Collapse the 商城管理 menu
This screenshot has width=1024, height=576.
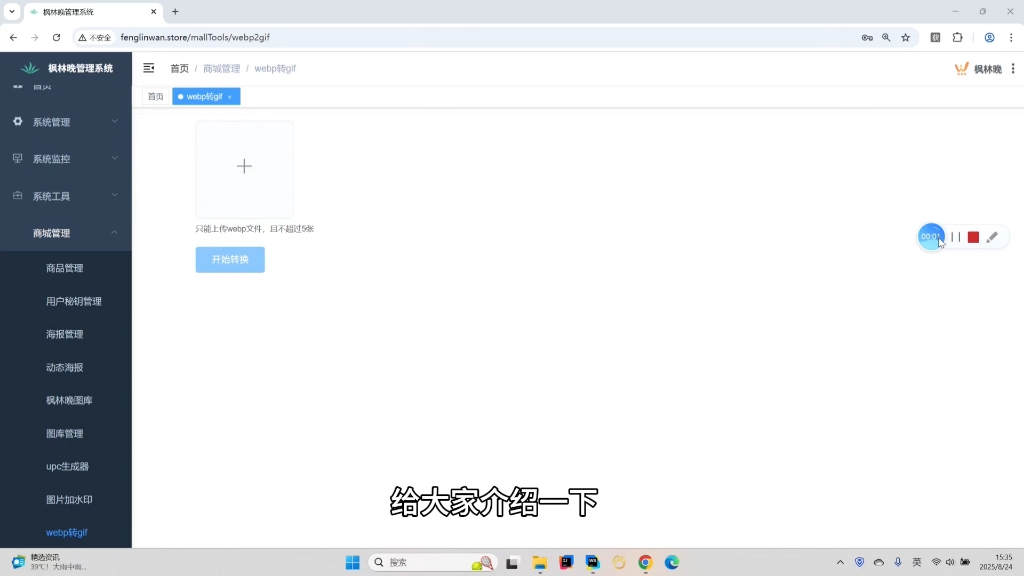point(65,233)
